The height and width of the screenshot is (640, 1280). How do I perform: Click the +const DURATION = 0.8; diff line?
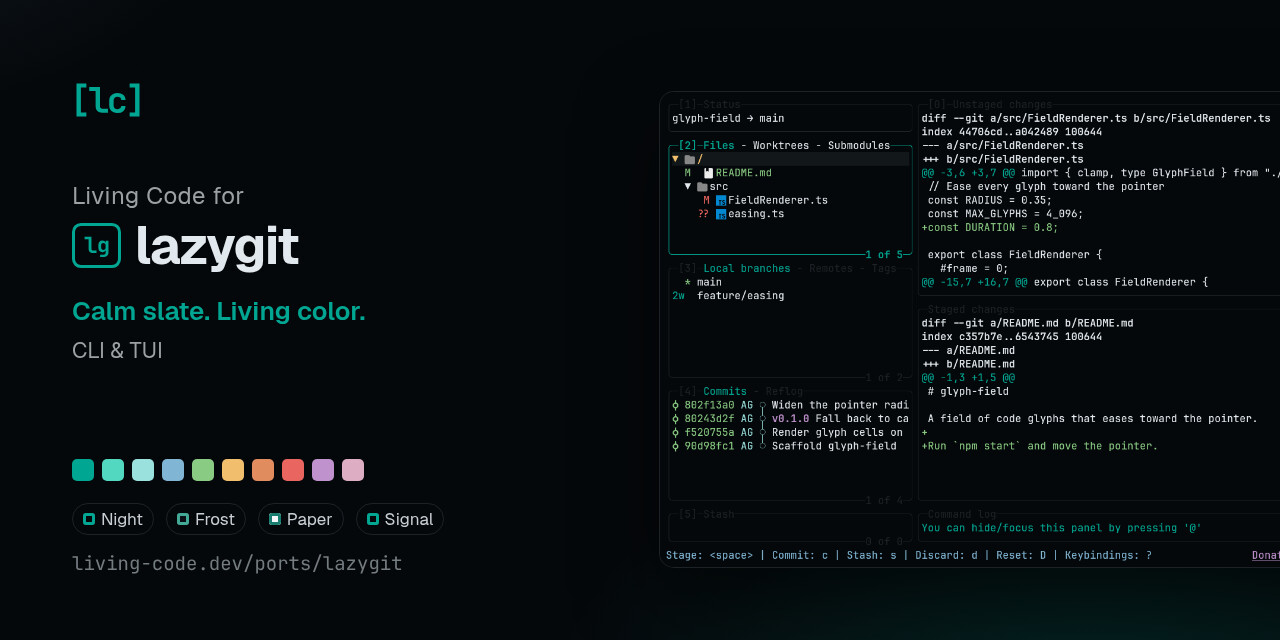click(x=990, y=228)
